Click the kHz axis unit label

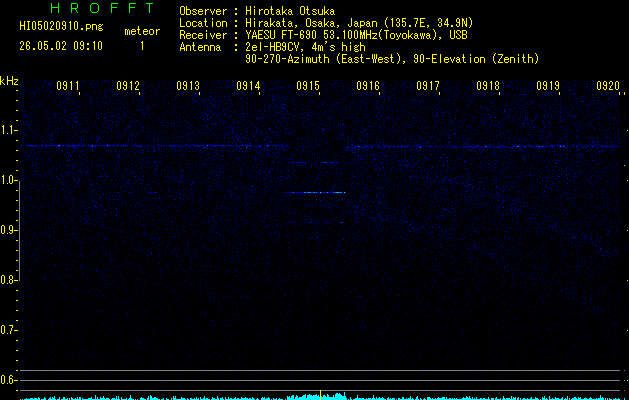point(9,81)
